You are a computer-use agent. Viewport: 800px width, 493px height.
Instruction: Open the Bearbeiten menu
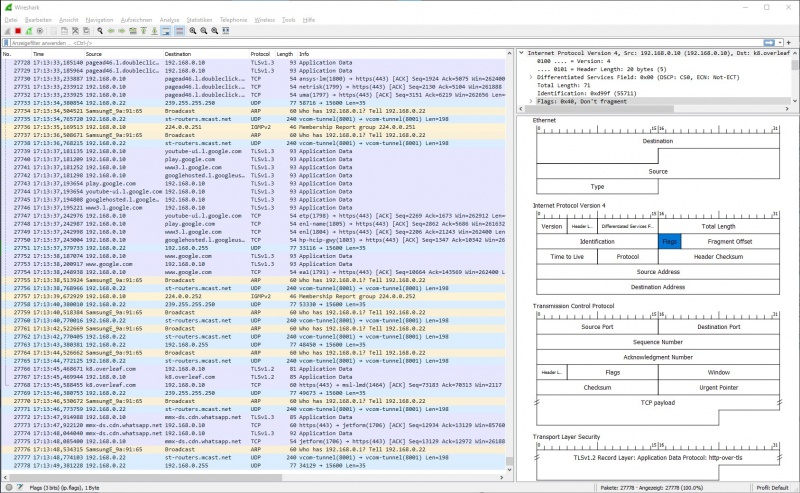coord(38,20)
